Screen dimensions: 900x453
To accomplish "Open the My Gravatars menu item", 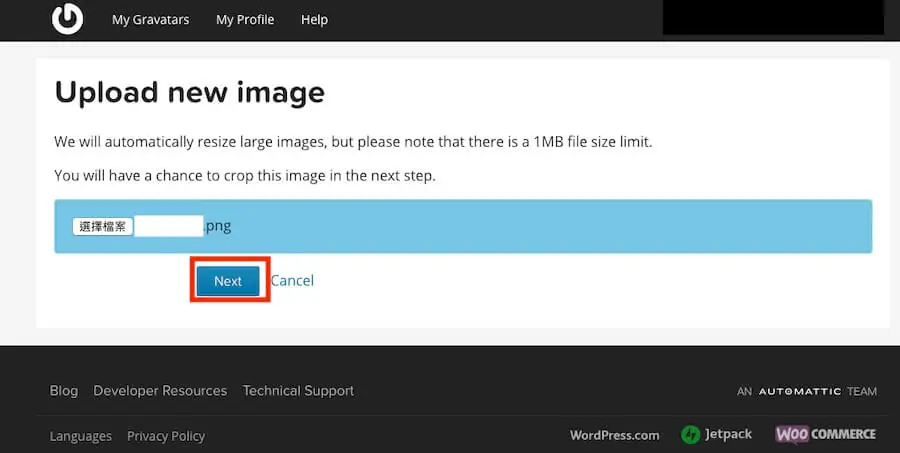I will pos(150,20).
